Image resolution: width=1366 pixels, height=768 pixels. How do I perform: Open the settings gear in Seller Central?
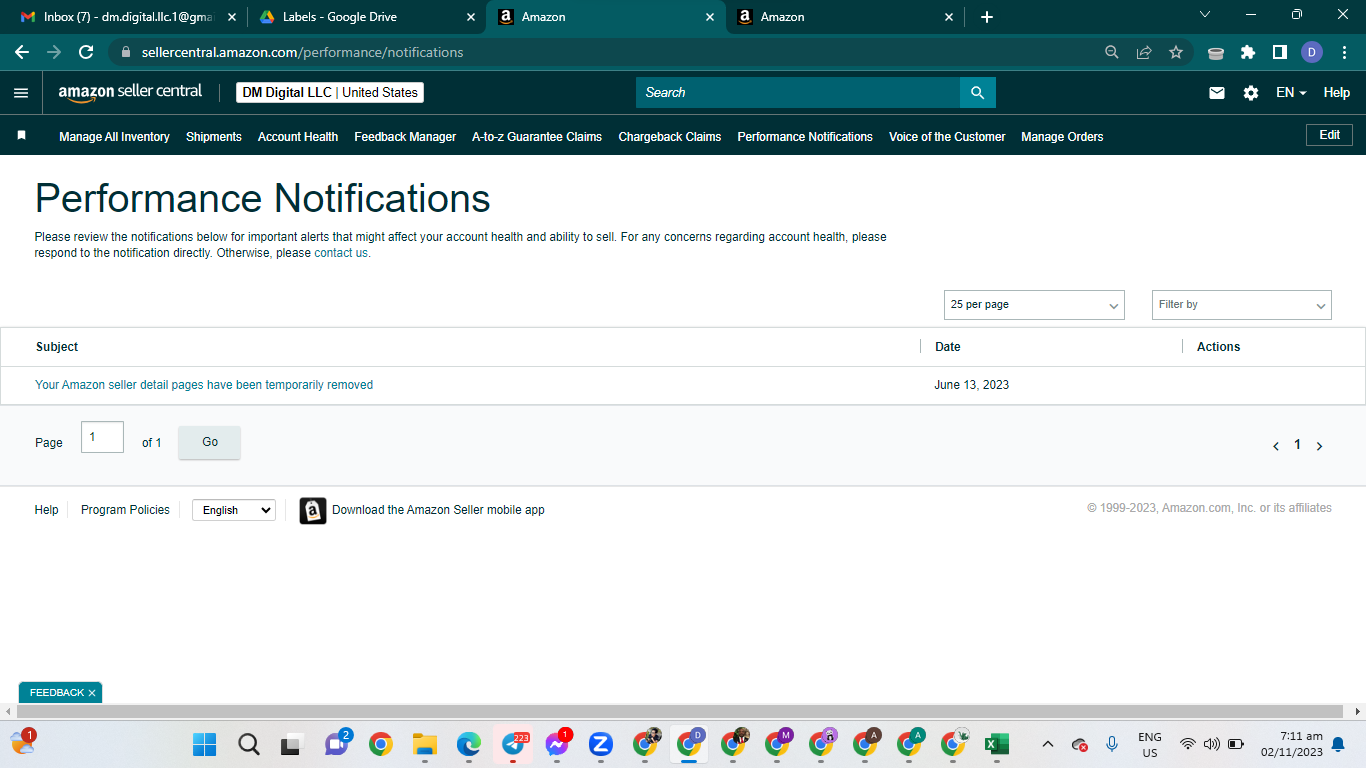point(1251,93)
